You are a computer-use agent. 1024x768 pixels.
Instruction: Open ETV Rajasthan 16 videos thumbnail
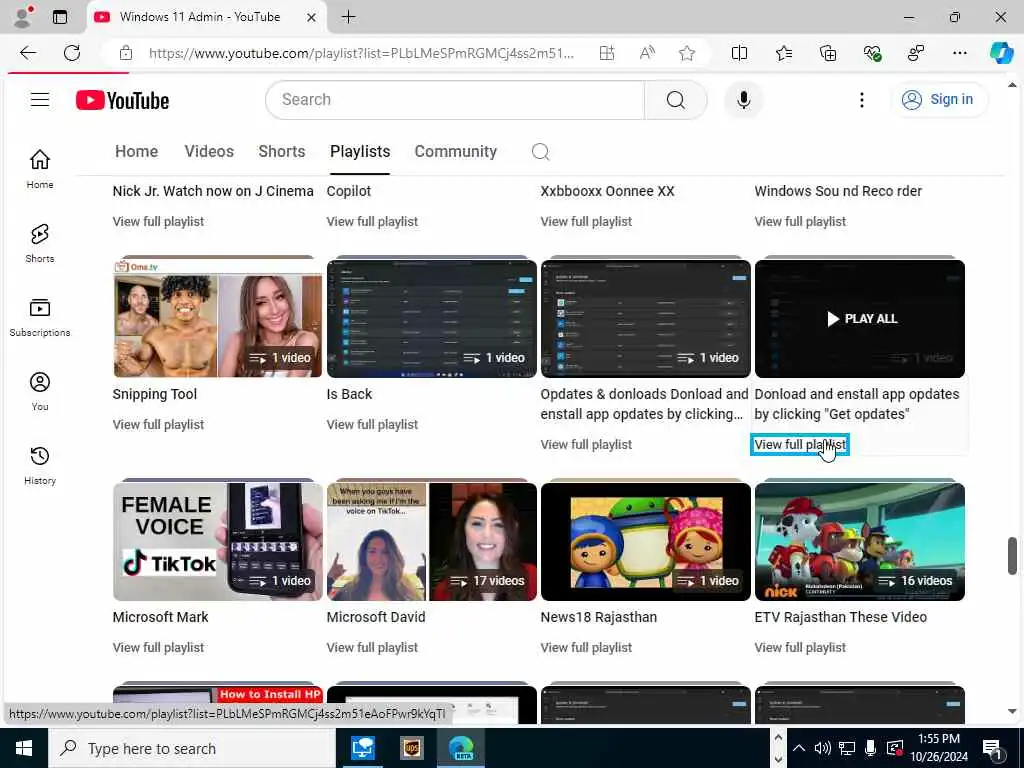[x=859, y=541]
